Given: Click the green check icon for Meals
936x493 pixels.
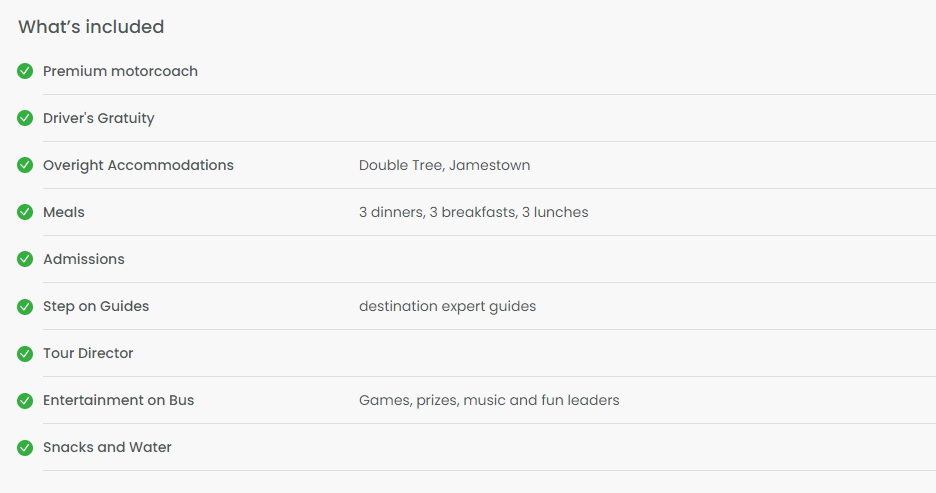Looking at the screenshot, I should point(25,212).
